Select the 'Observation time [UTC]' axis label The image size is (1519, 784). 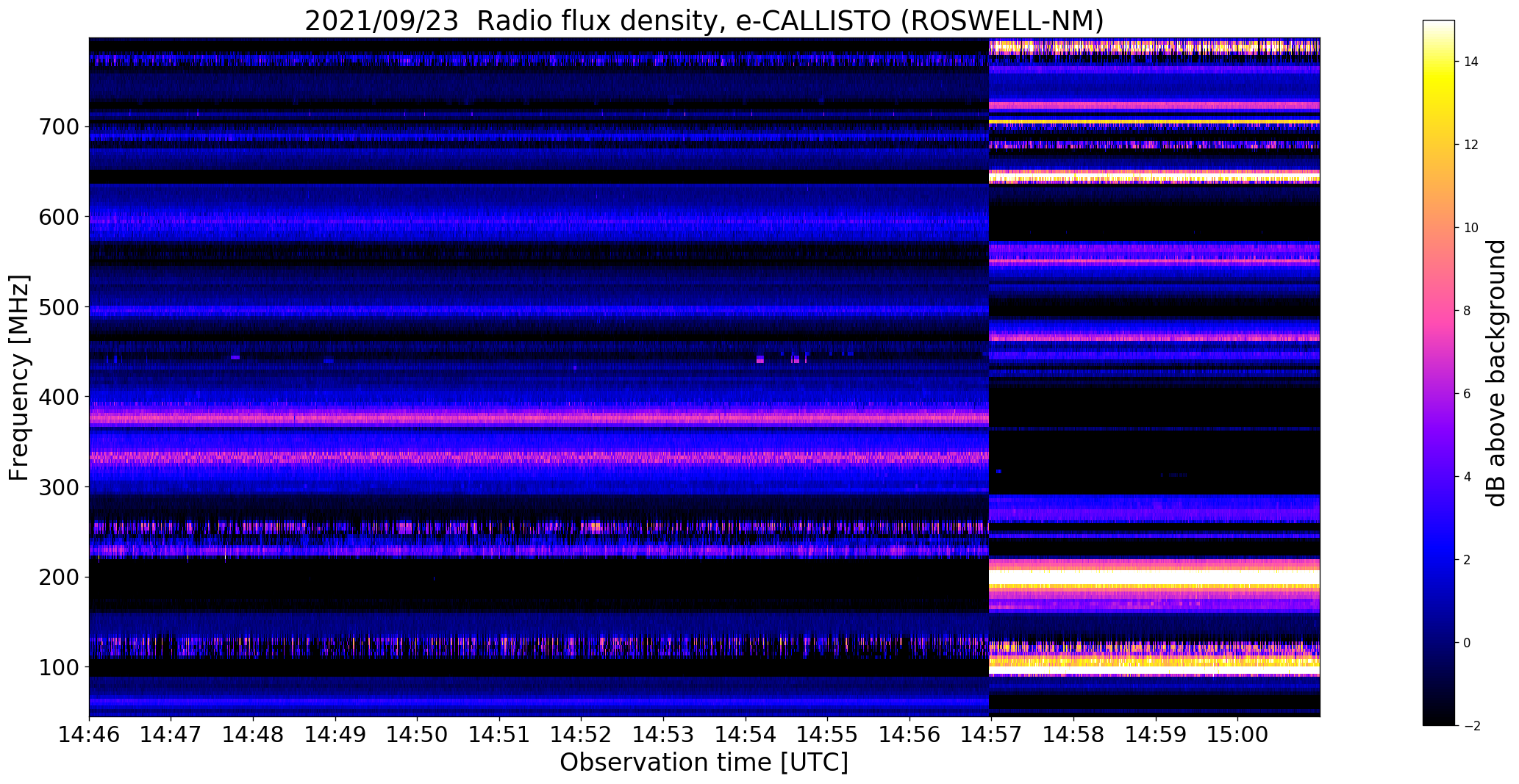pos(704,763)
